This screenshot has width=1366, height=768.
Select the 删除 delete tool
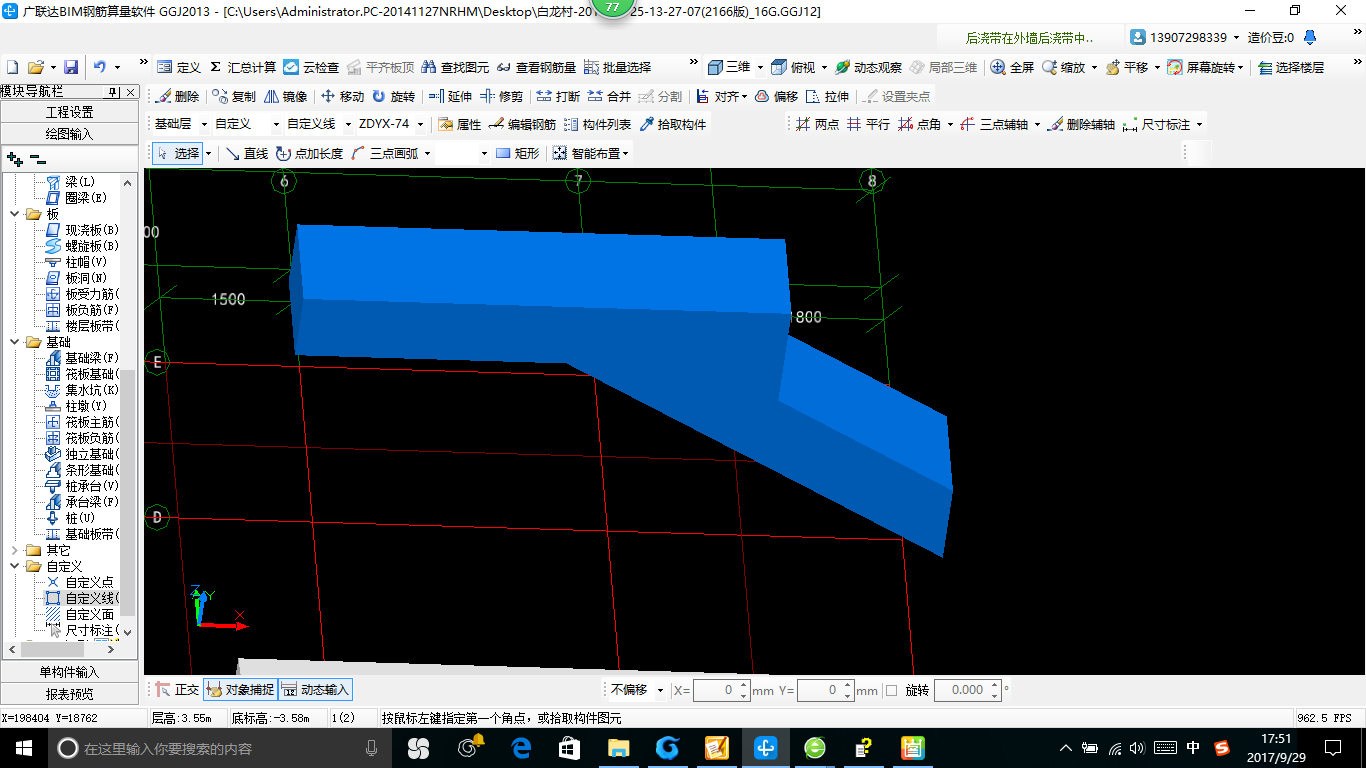pos(178,96)
